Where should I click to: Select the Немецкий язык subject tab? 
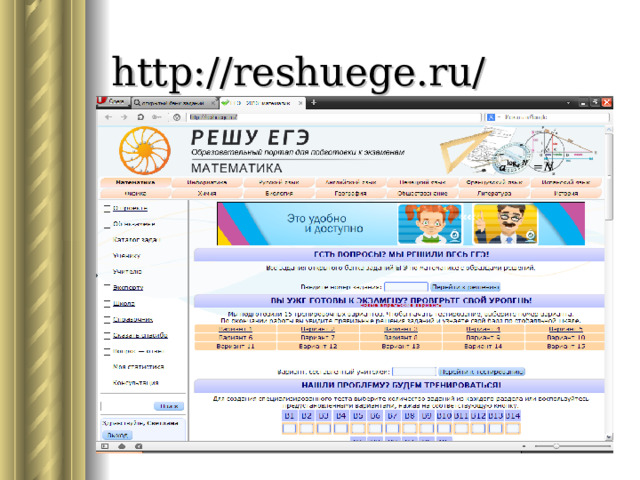pyautogui.click(x=422, y=182)
